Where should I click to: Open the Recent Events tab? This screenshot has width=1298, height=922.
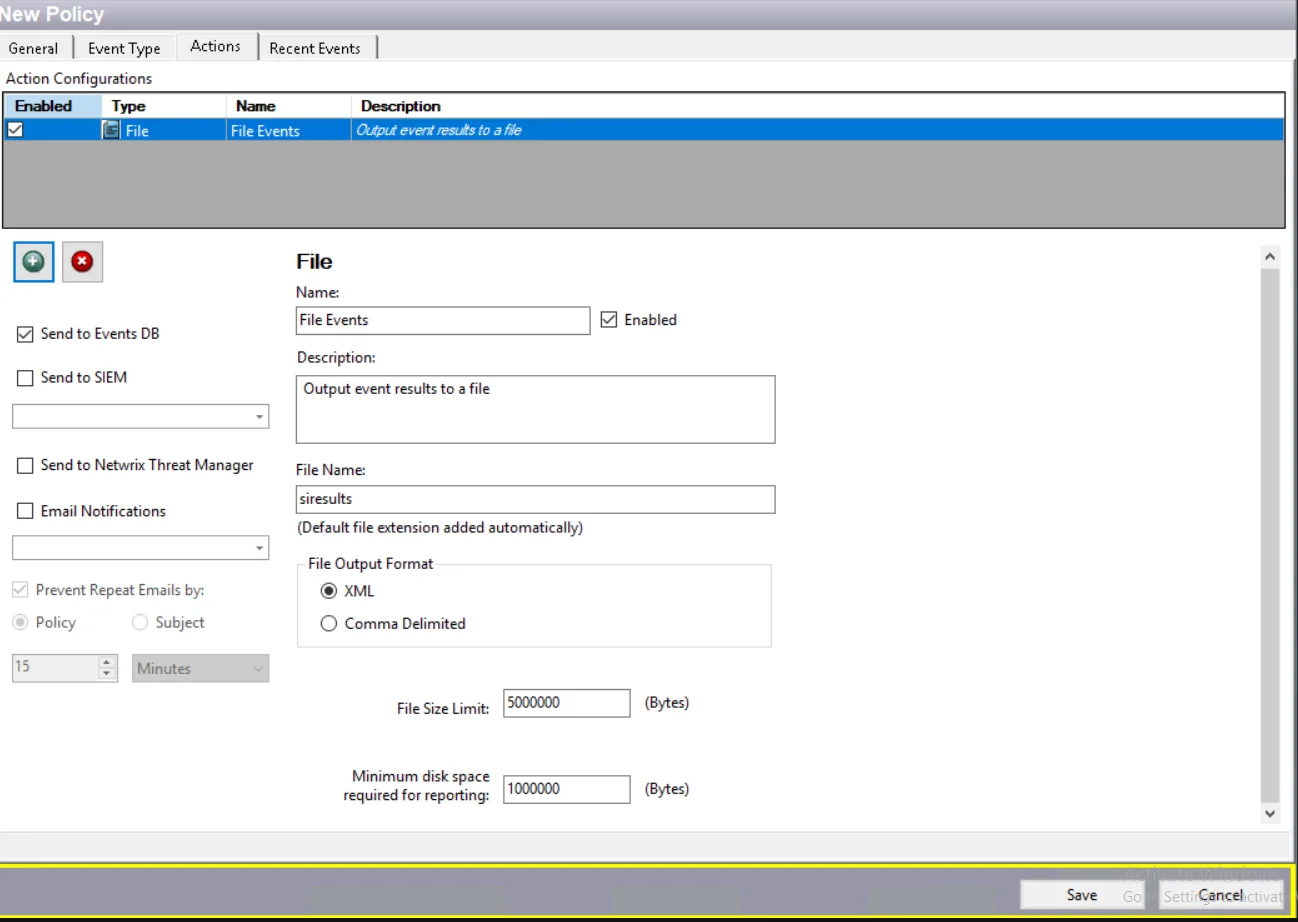tap(315, 48)
